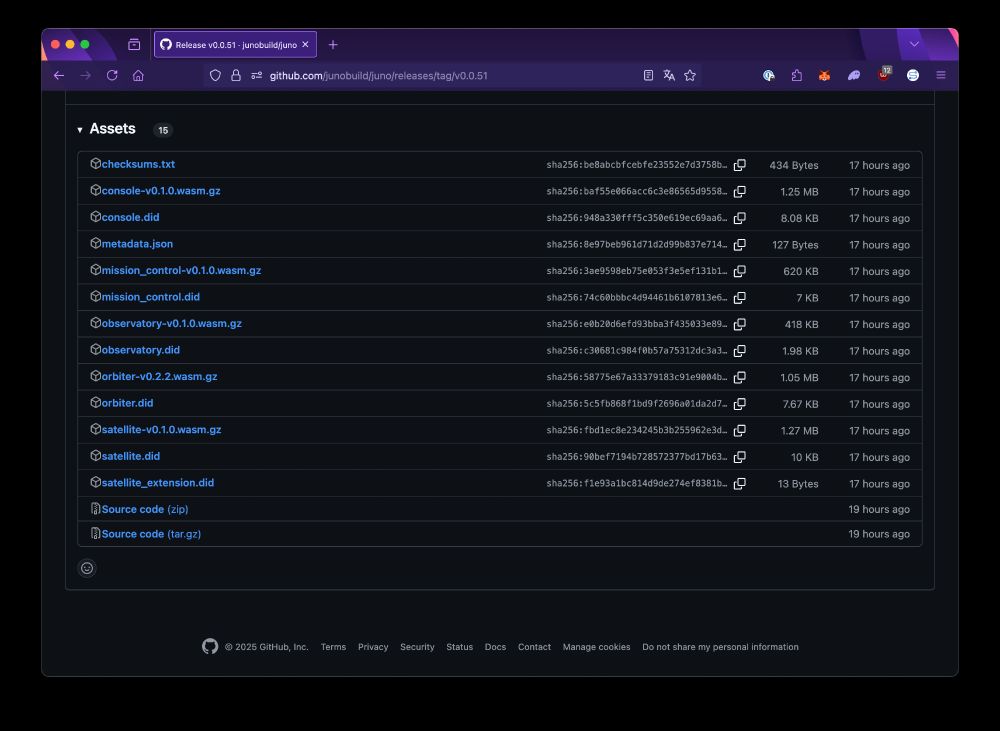
Task: Download Source code (tar.gz)
Action: click(x=151, y=534)
